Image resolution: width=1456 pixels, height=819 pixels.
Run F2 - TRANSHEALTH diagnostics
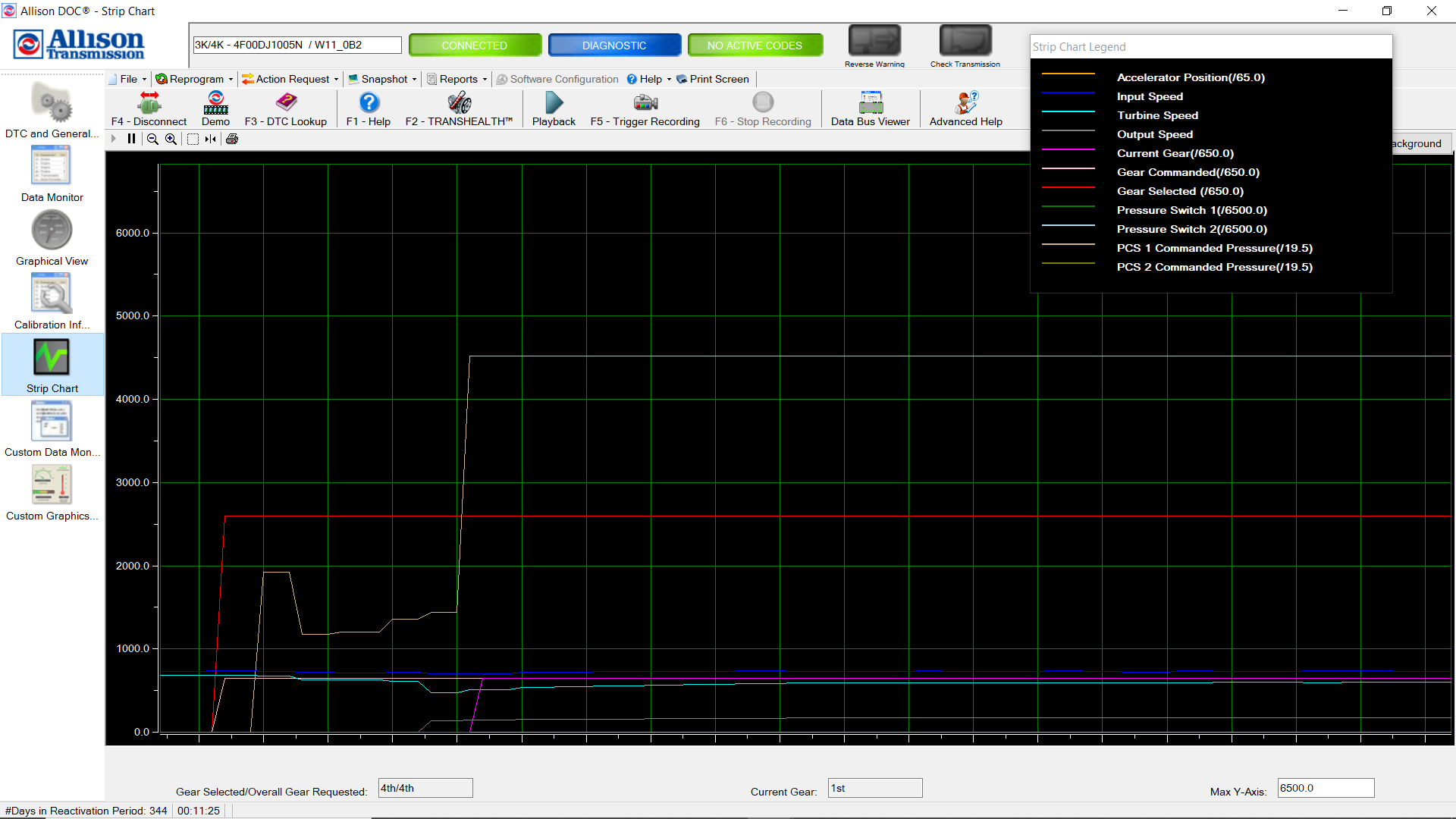click(458, 108)
